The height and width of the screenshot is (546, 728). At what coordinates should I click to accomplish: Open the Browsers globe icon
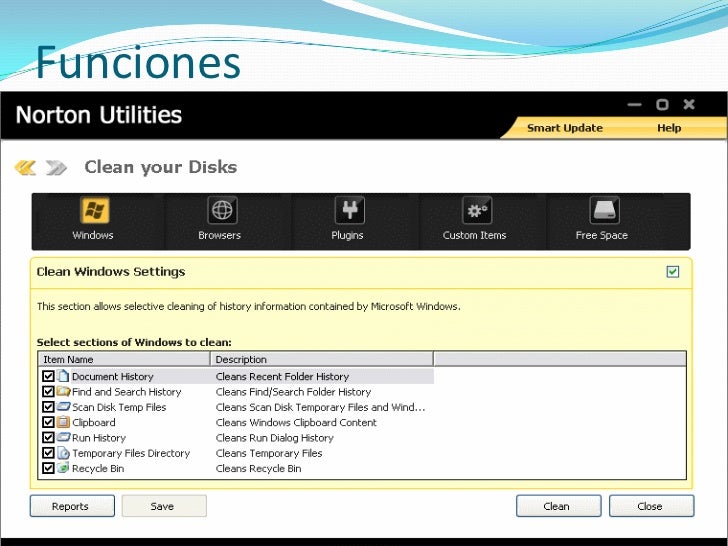[222, 210]
